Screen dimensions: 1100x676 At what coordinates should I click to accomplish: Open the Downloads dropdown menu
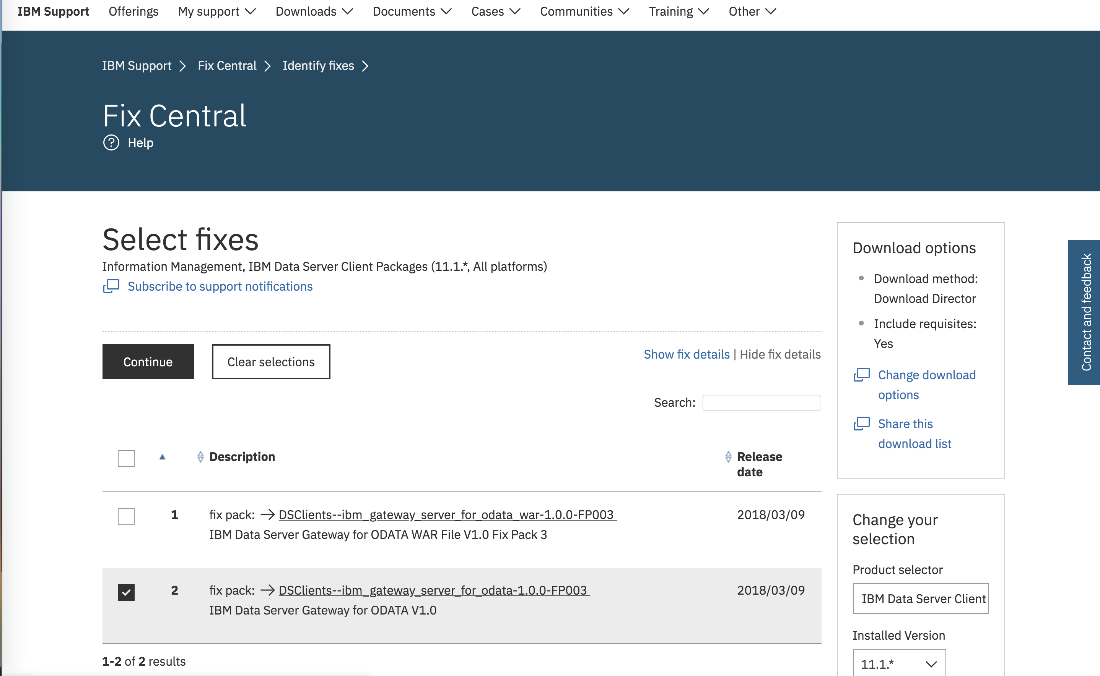click(314, 12)
